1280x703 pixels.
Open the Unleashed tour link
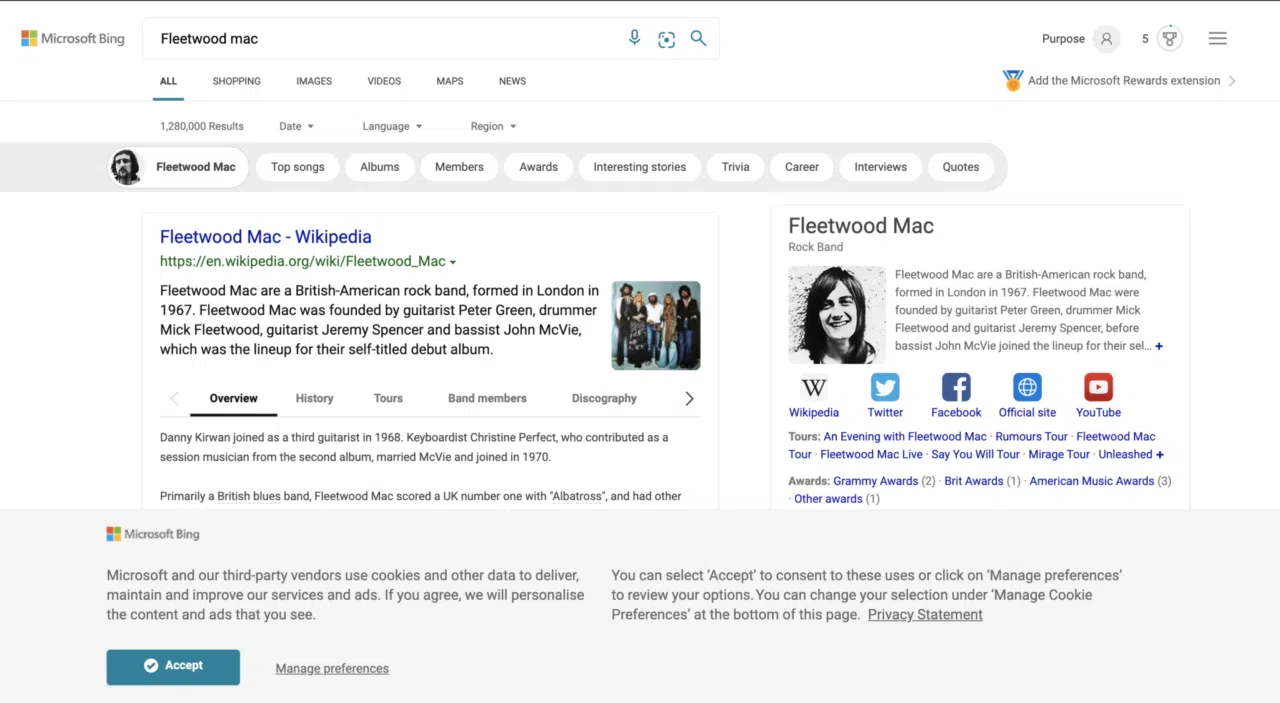pyautogui.click(x=1125, y=454)
